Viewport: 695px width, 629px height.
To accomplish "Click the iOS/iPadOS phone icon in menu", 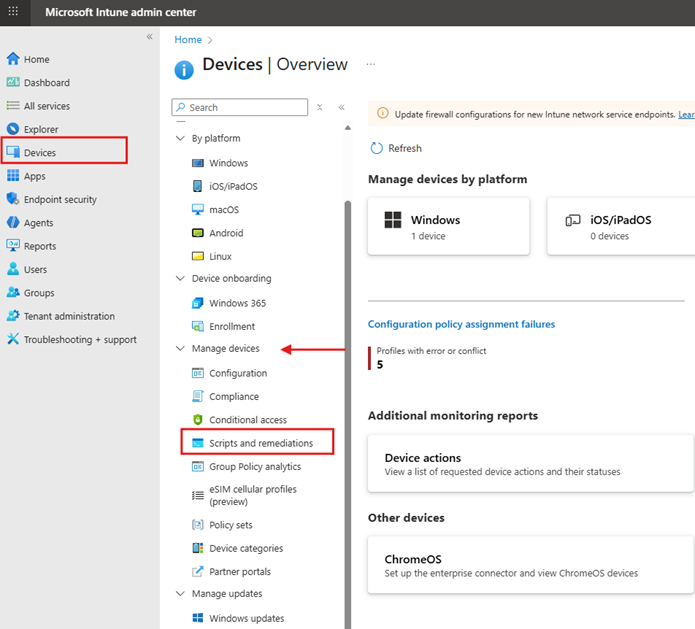I will click(198, 186).
